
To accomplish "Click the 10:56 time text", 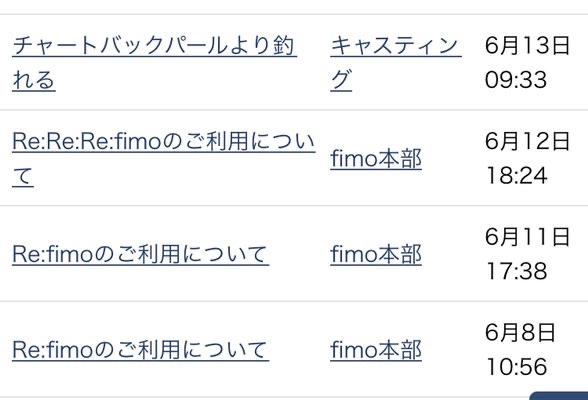I will [x=517, y=367].
